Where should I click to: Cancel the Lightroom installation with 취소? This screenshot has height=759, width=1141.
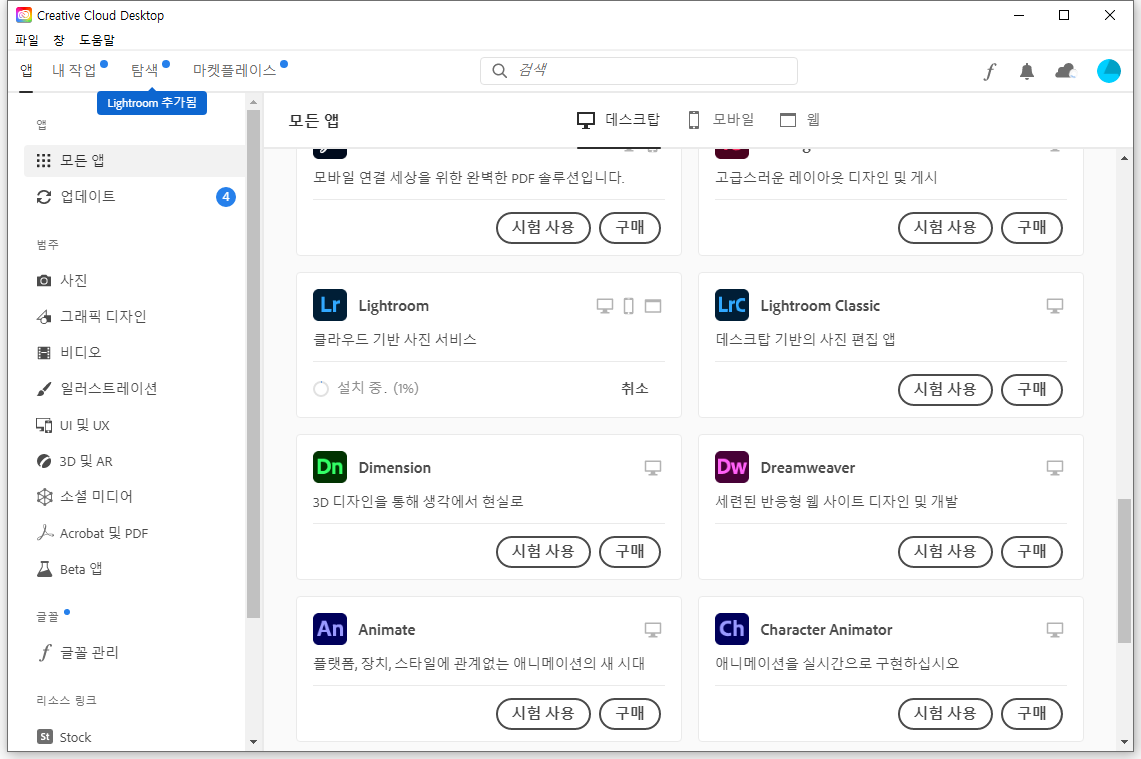[635, 389]
